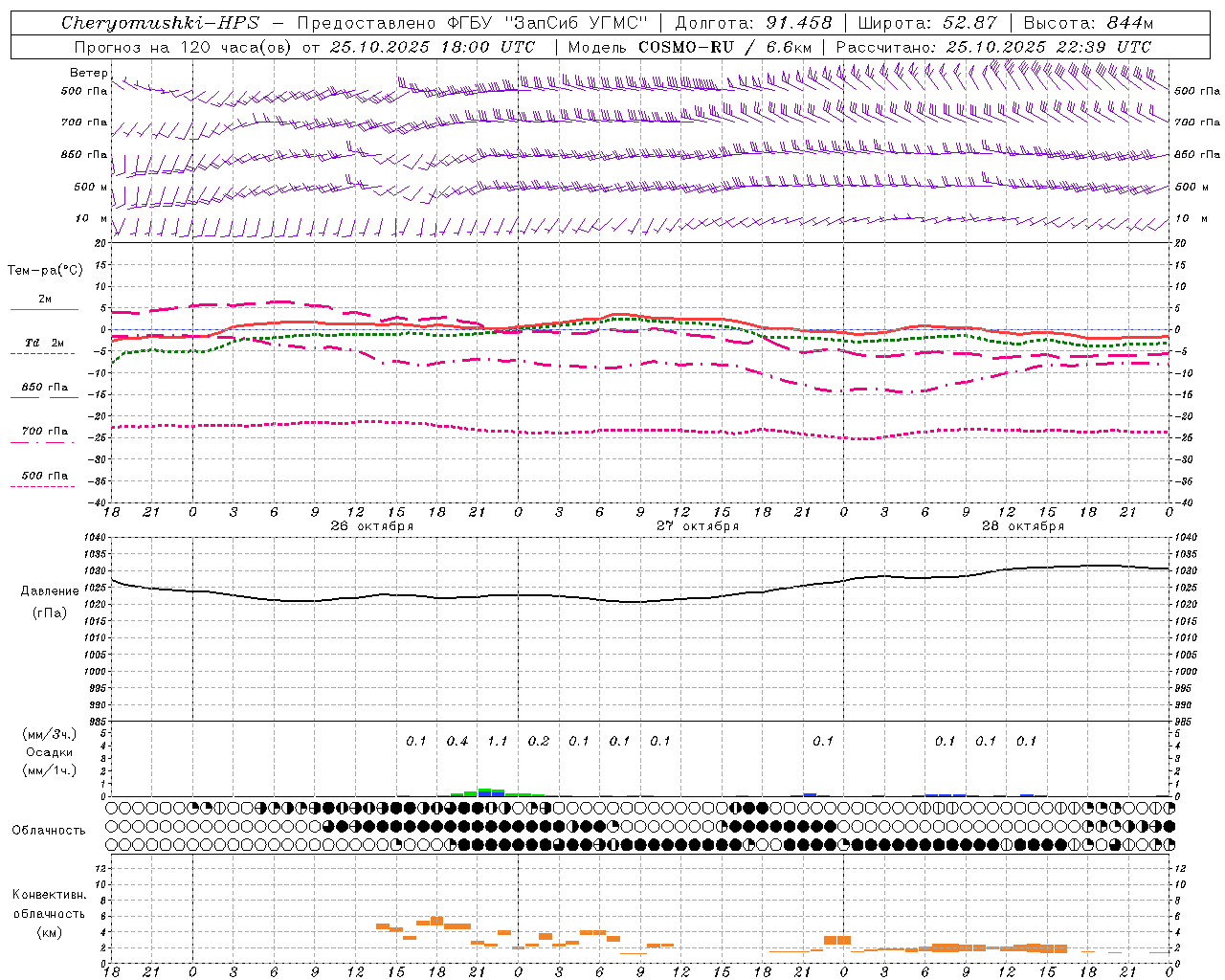Click the dashed swatch under "Td 2м" legend
The width and height of the screenshot is (1225, 980).
(x=42, y=354)
